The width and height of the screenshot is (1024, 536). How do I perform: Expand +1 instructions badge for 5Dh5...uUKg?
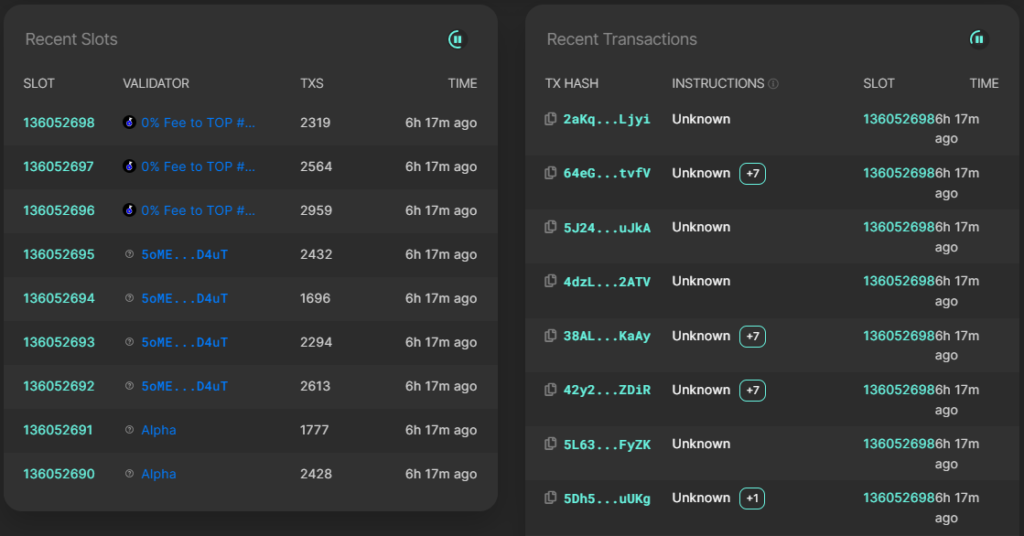pos(752,498)
